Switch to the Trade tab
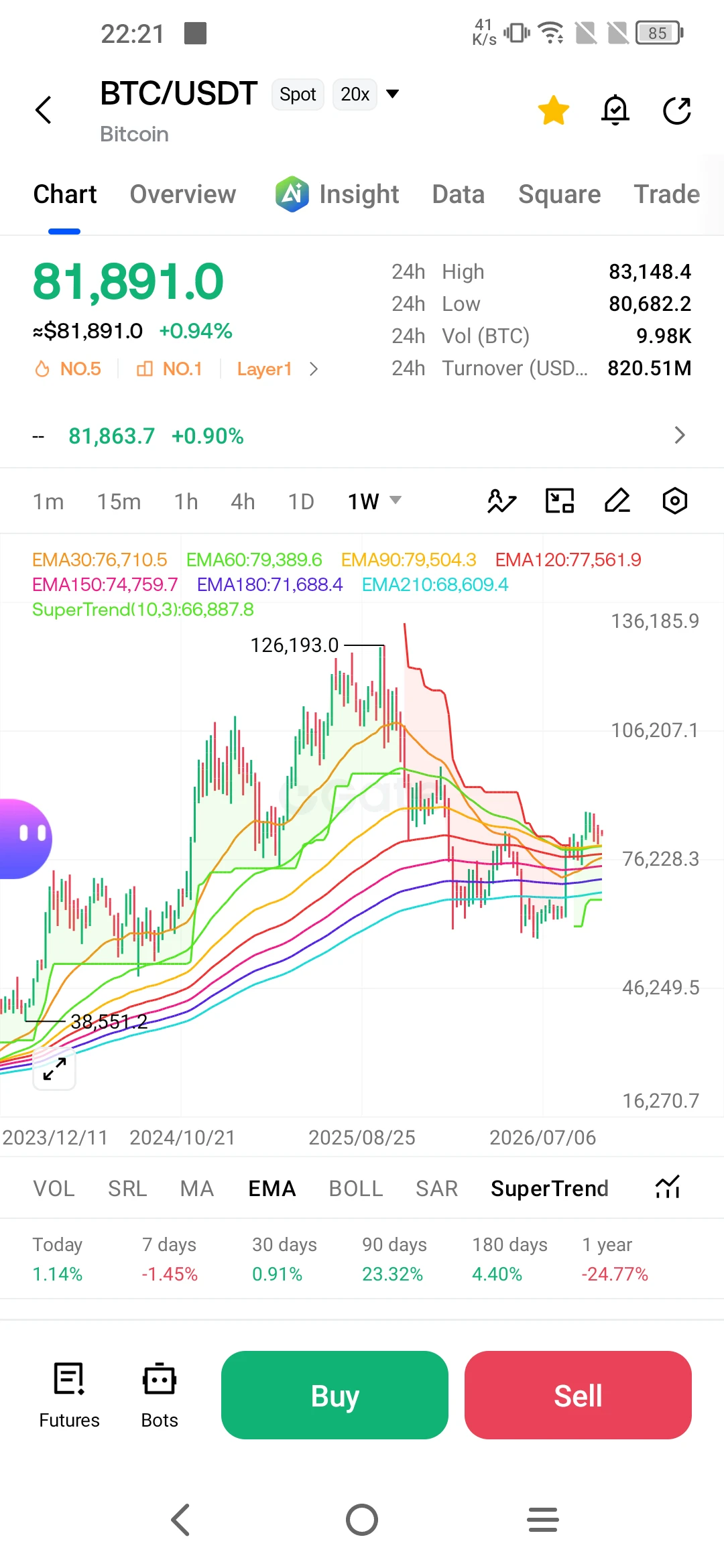 (x=667, y=194)
